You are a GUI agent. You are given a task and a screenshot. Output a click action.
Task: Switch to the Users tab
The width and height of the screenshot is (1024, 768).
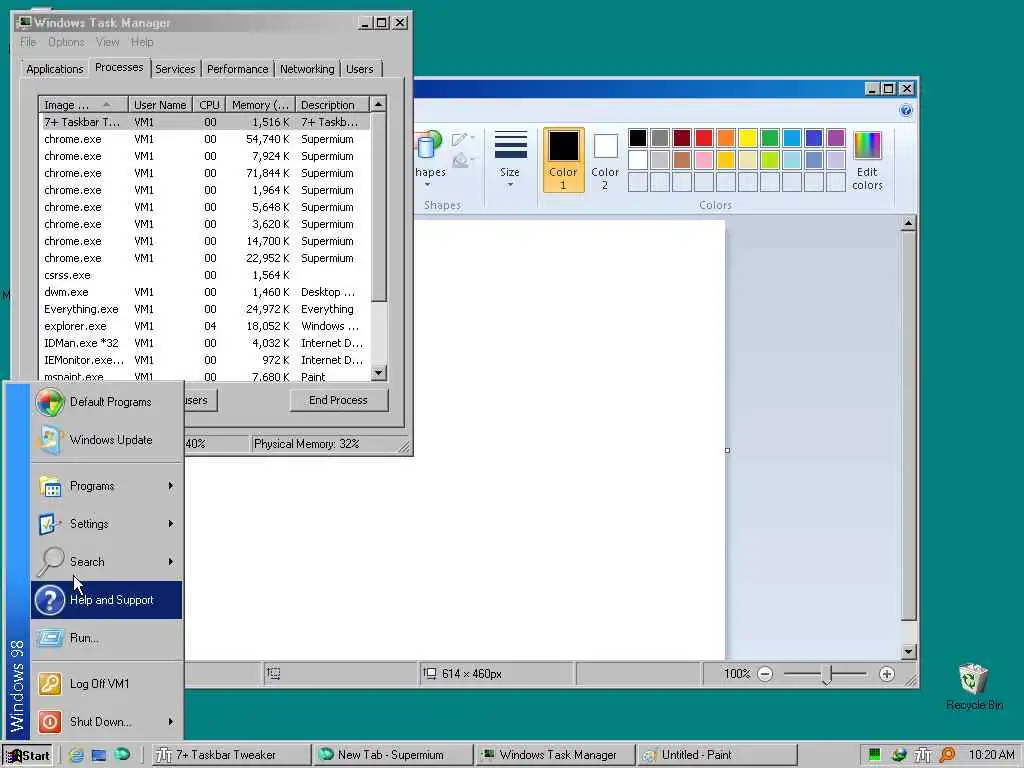click(x=360, y=69)
